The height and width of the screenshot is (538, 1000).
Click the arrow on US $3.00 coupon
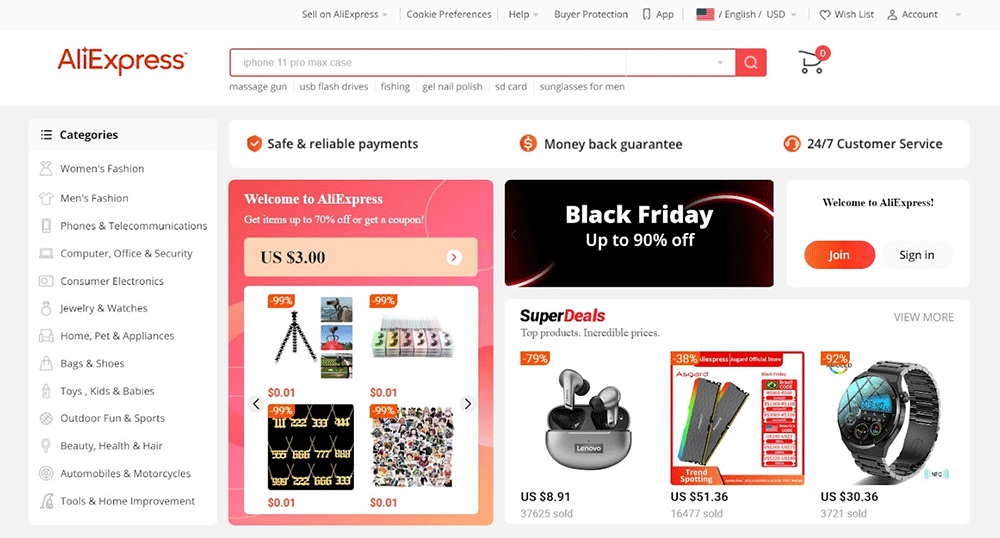point(453,258)
